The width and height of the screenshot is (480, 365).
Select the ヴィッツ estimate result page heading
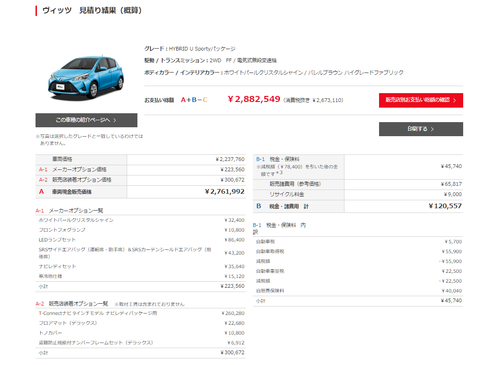[x=92, y=11]
